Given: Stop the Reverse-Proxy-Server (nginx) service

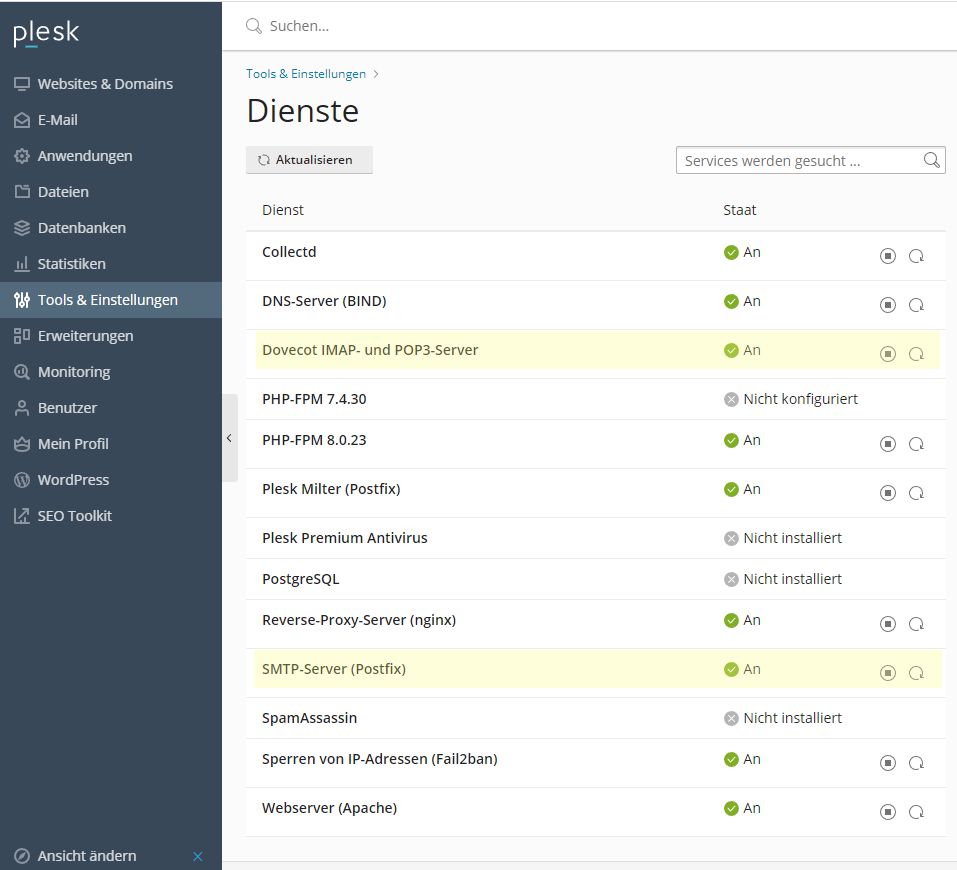Looking at the screenshot, I should 887,624.
